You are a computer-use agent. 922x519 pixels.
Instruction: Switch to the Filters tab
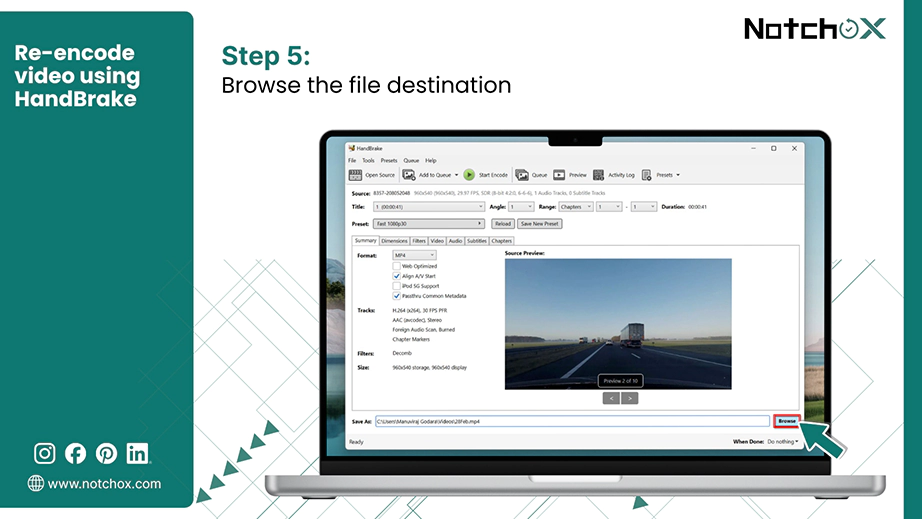419,241
